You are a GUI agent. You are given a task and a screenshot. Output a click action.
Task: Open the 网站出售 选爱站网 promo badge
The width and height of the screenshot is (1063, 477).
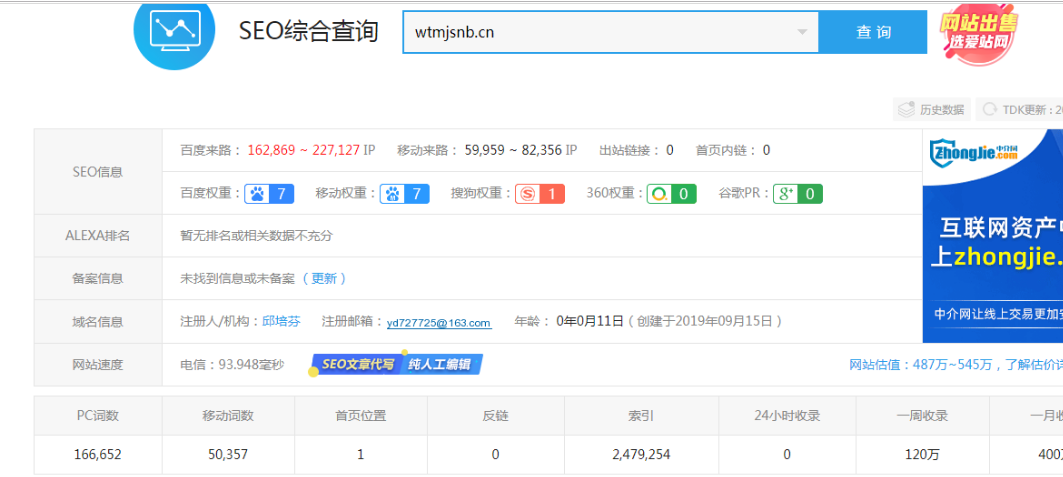point(978,33)
